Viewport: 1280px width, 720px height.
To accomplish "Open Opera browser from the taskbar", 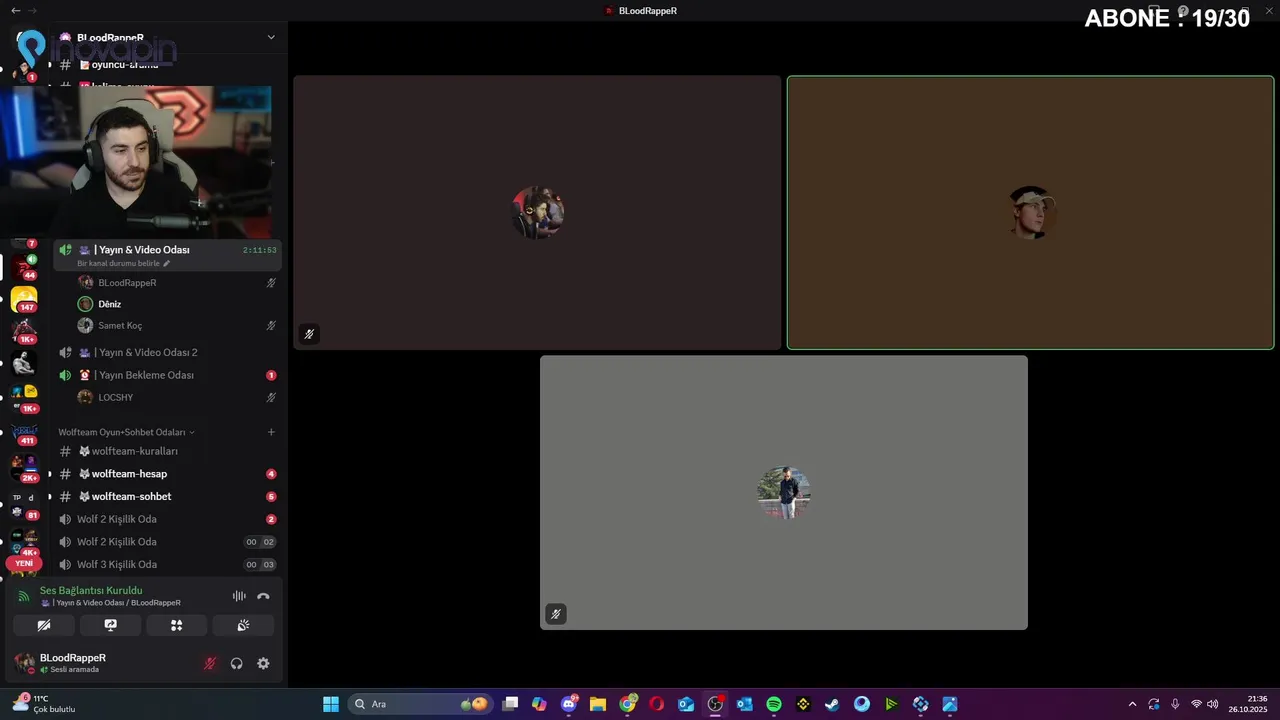I will coord(656,704).
